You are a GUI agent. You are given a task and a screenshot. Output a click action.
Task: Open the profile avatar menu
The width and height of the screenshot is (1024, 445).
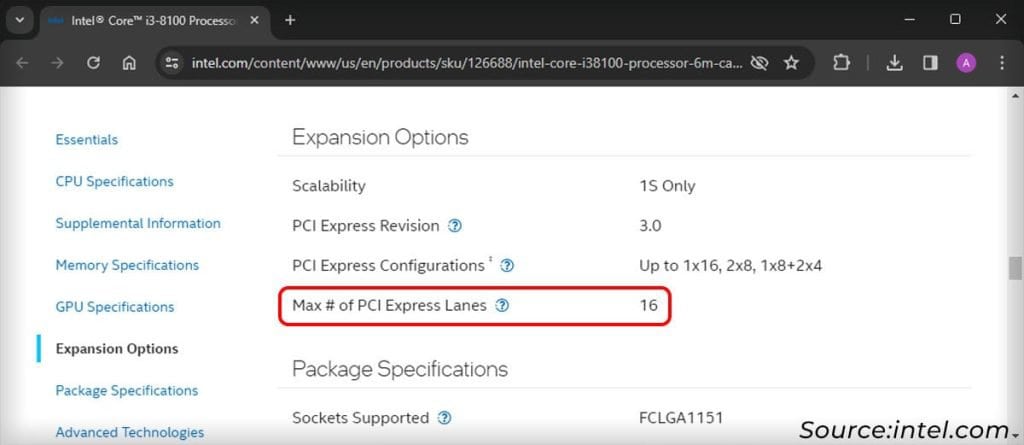[x=965, y=62]
